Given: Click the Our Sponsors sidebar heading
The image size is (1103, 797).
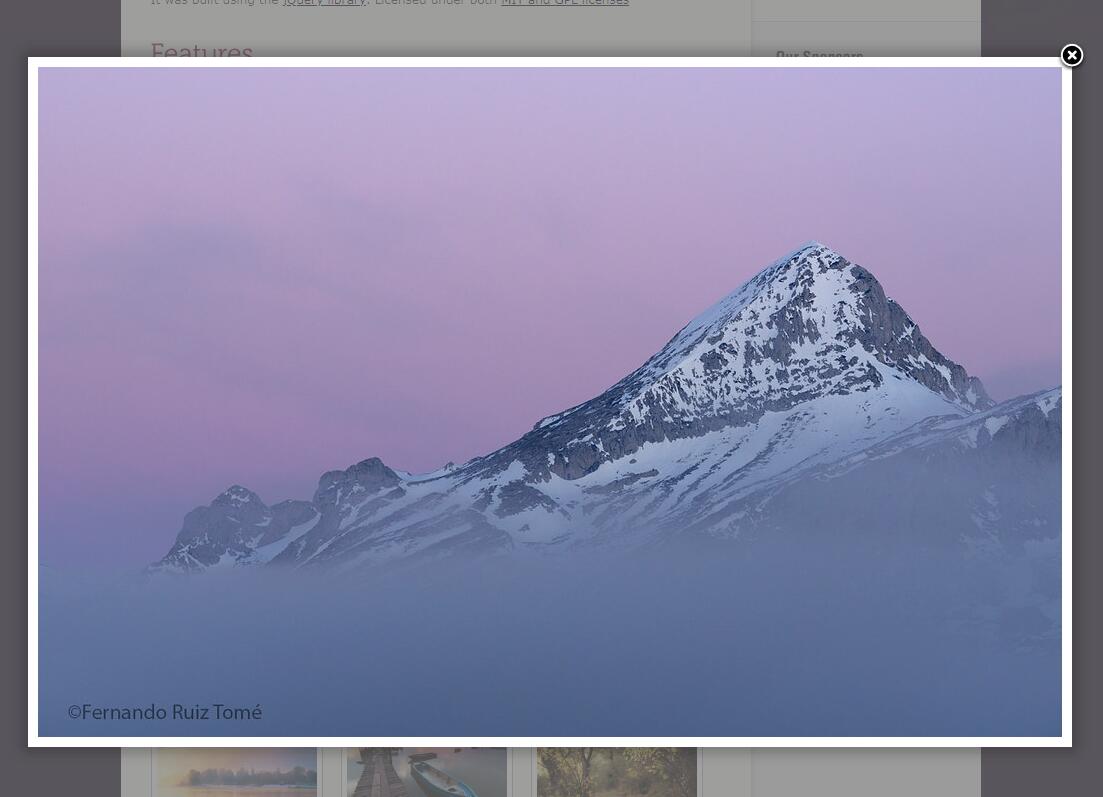Looking at the screenshot, I should coord(819,54).
